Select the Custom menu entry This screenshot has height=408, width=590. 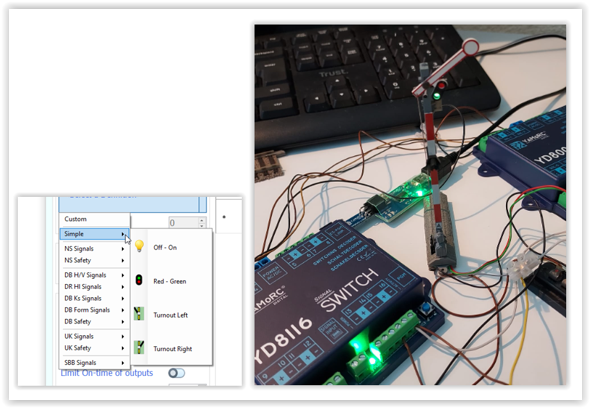pos(94,219)
